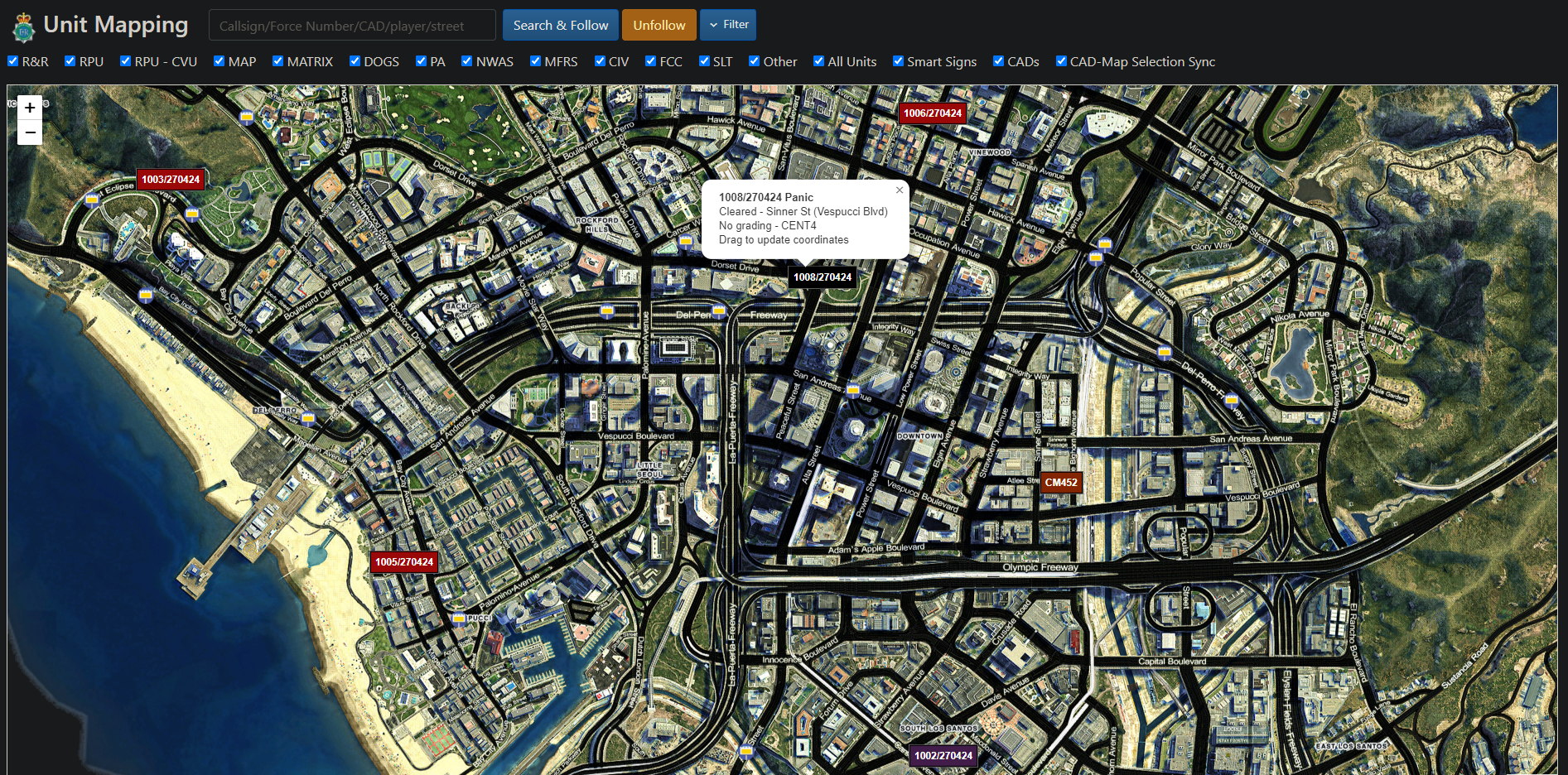Click the orange CM452 unit marker
This screenshot has width=1568, height=775.
pos(1061,483)
